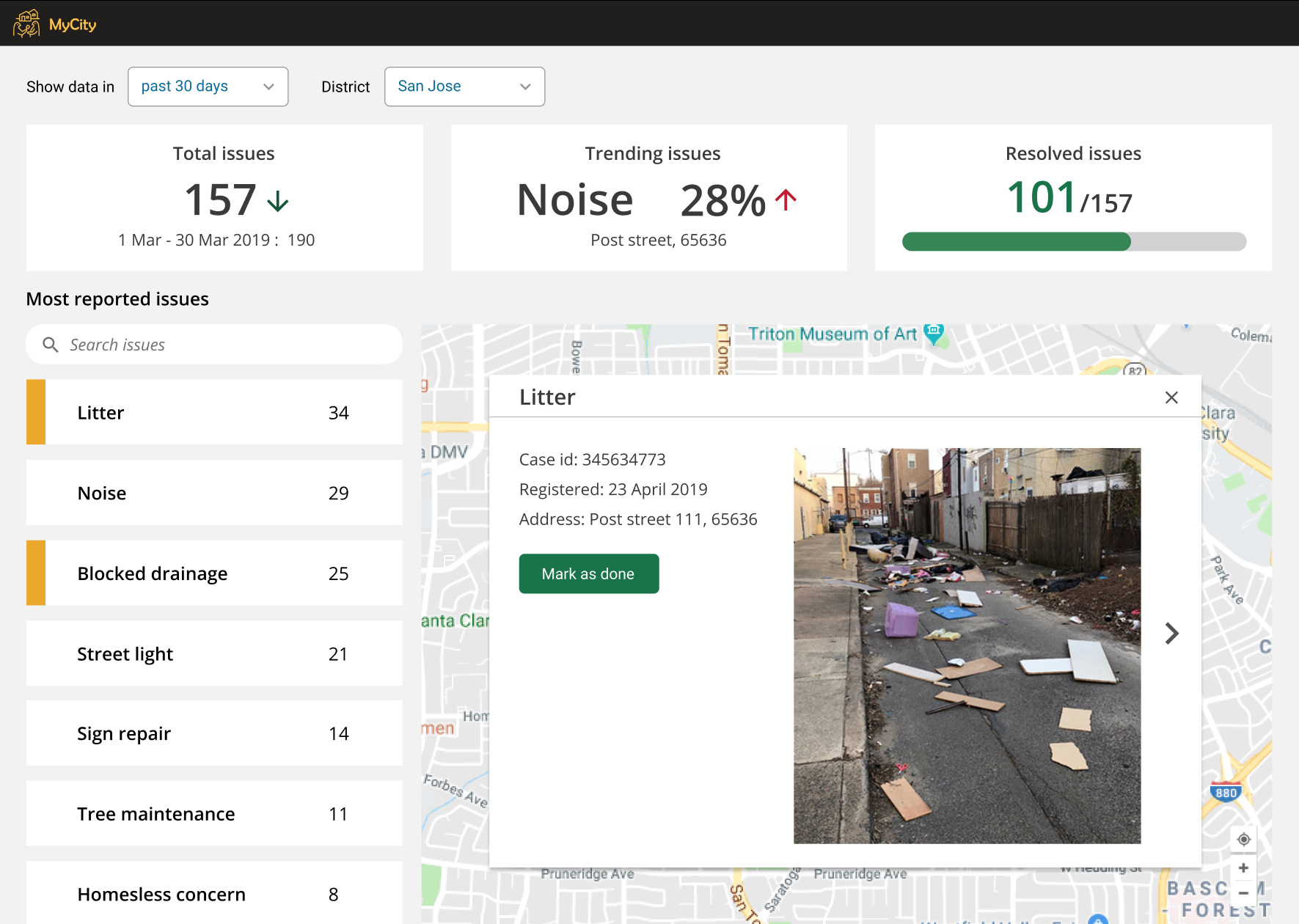
Task: Click the Triton Museum of Art marker
Action: point(933,334)
